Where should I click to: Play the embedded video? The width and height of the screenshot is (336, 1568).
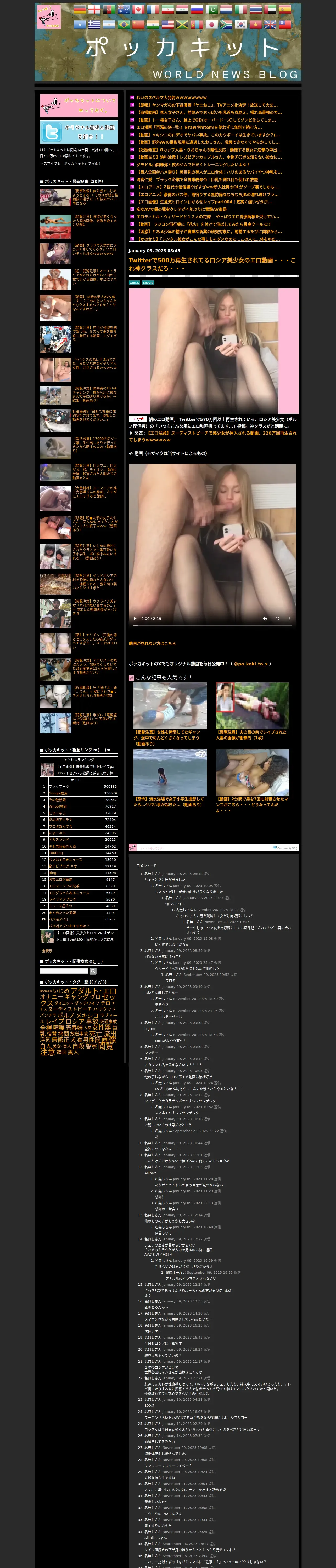(x=135, y=618)
